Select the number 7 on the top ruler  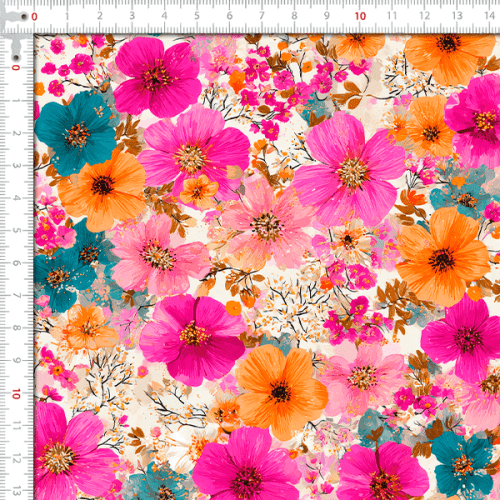(262, 16)
